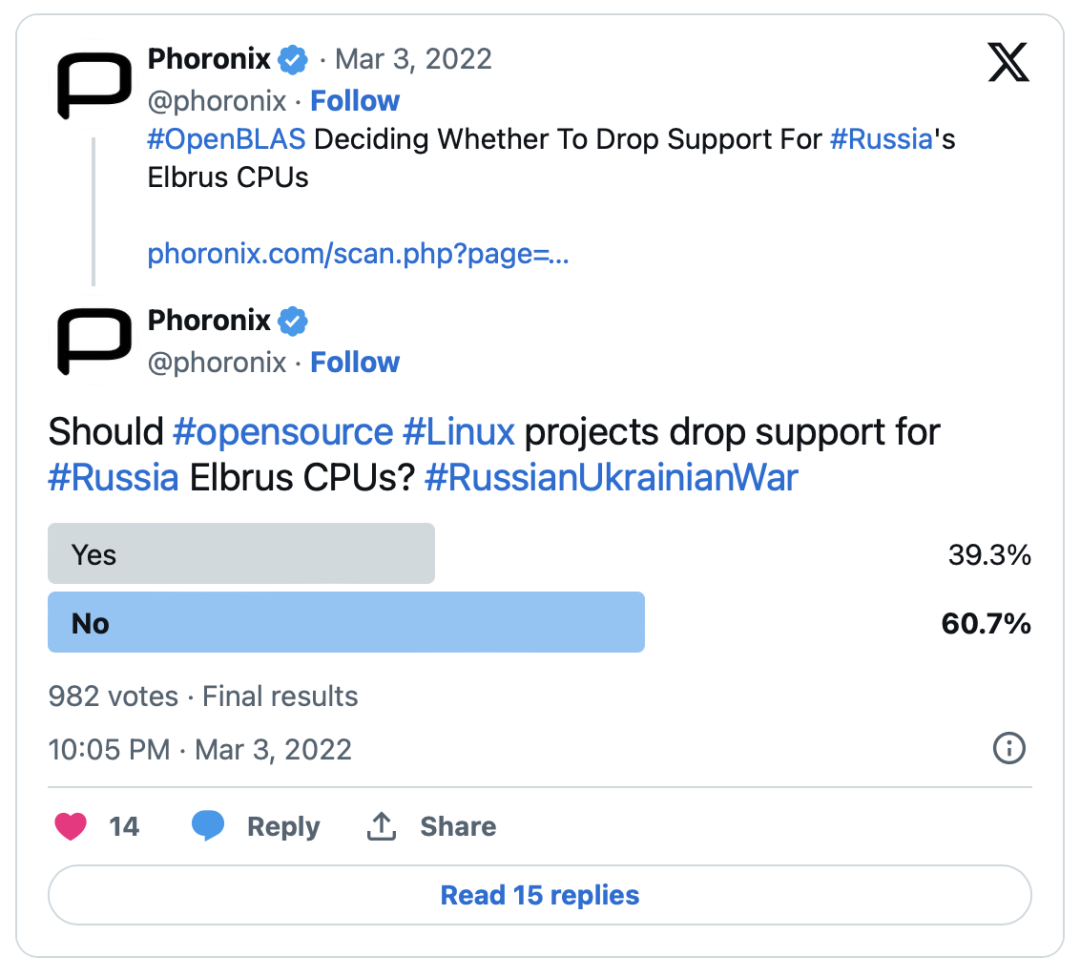Click the Read 15 replies button
Image resolution: width=1080 pixels, height=977 pixels.
pyautogui.click(x=540, y=895)
